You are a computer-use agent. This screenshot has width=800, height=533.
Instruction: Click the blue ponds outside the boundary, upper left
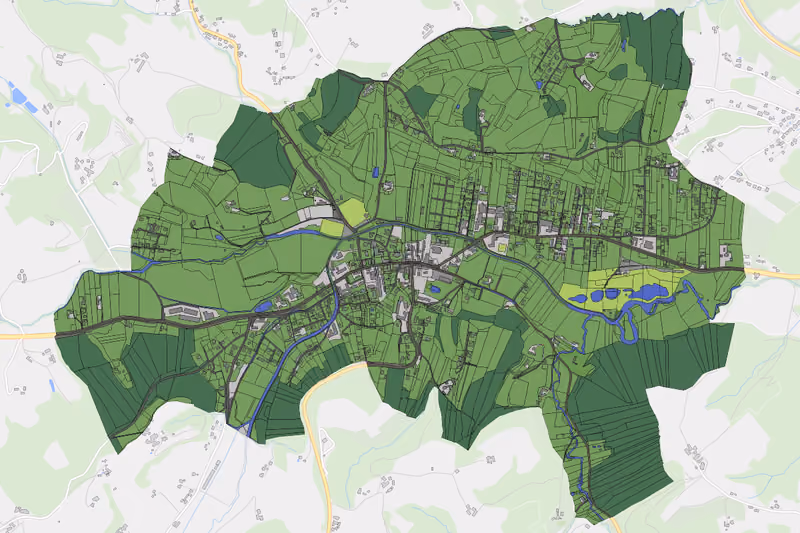tap(22, 99)
